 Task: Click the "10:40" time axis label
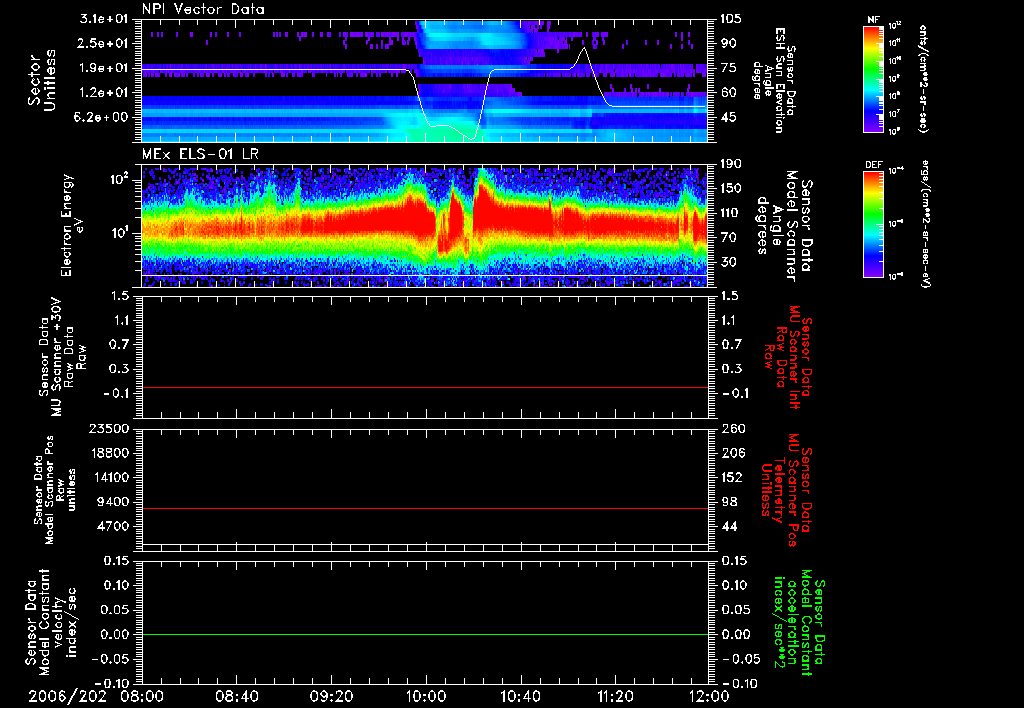[520, 696]
